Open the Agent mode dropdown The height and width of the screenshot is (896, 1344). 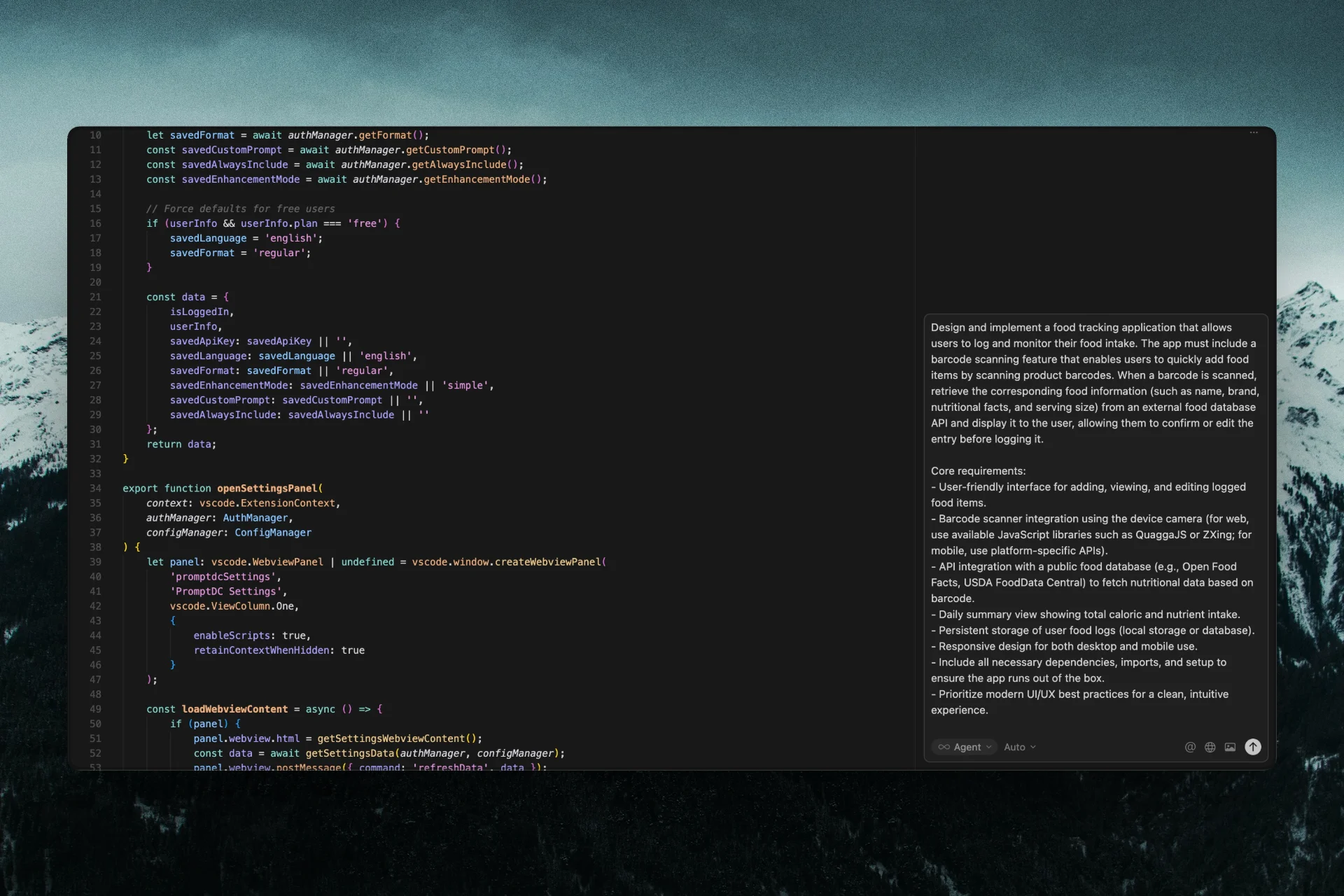tap(966, 747)
